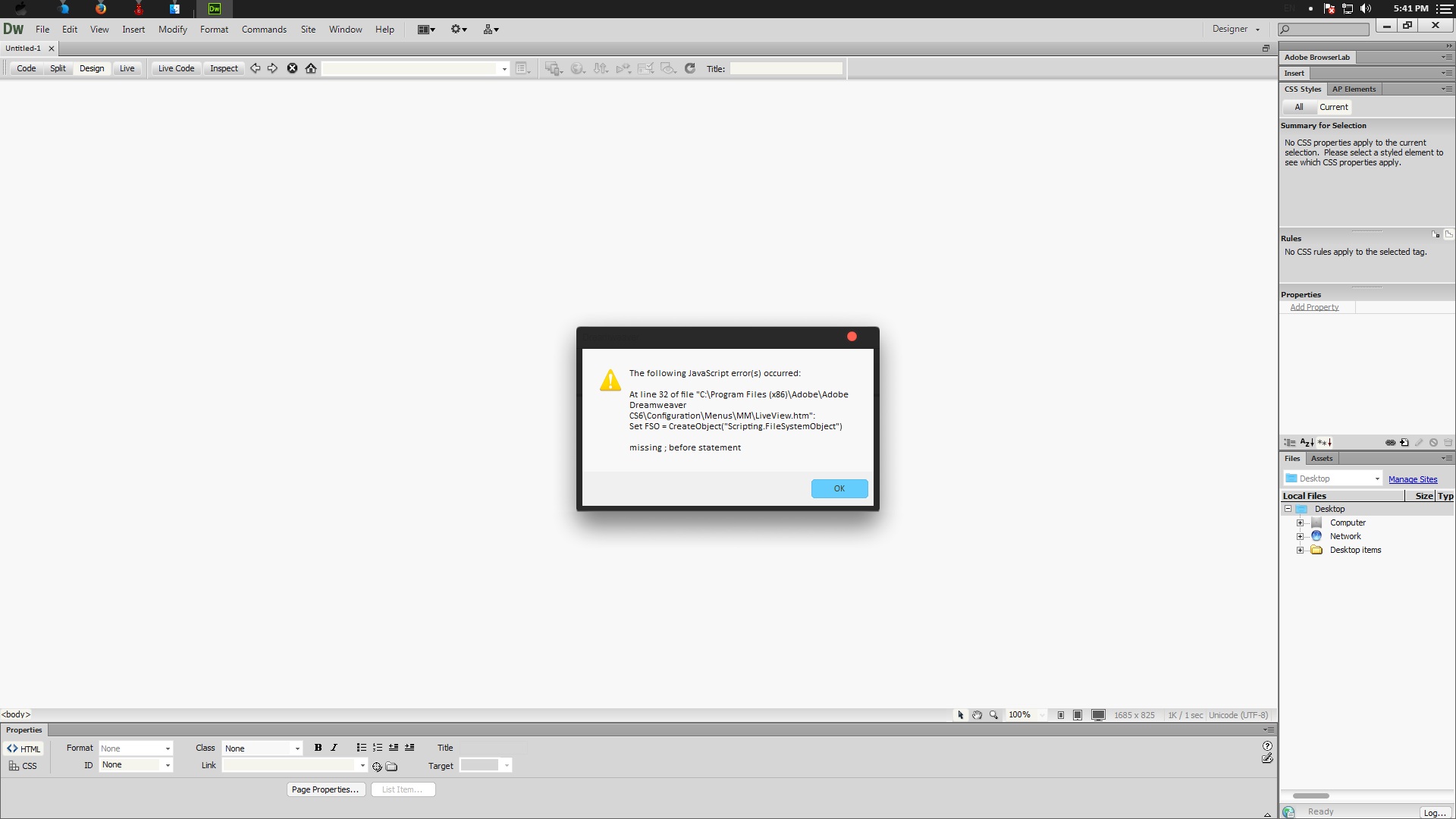Viewport: 1456px width, 819px height.
Task: Switch to the Assets tab
Action: click(x=1322, y=458)
